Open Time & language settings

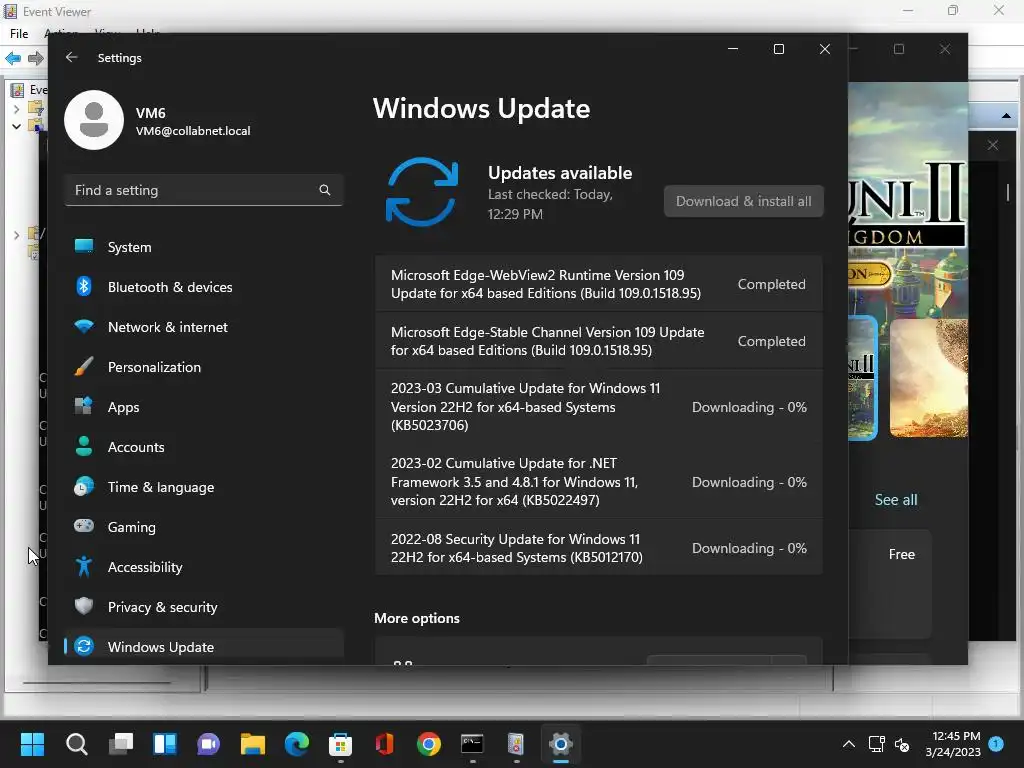[204, 487]
